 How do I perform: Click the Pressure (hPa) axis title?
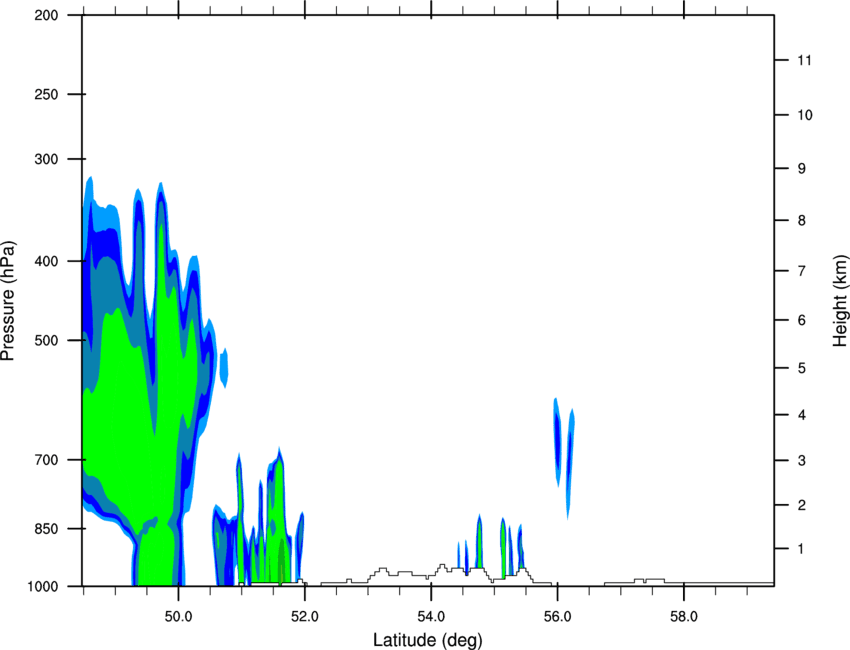[x=8, y=301]
